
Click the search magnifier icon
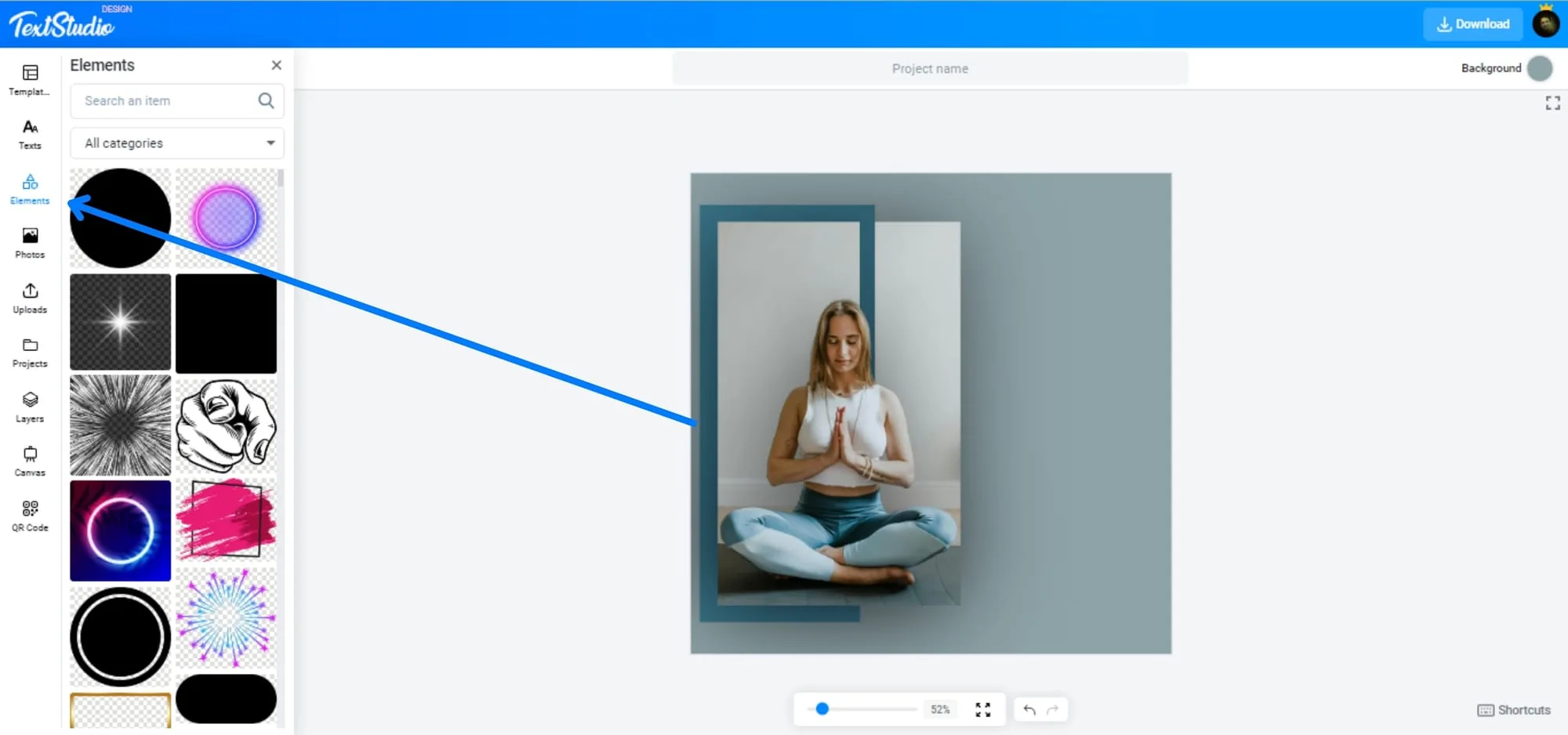(x=266, y=101)
